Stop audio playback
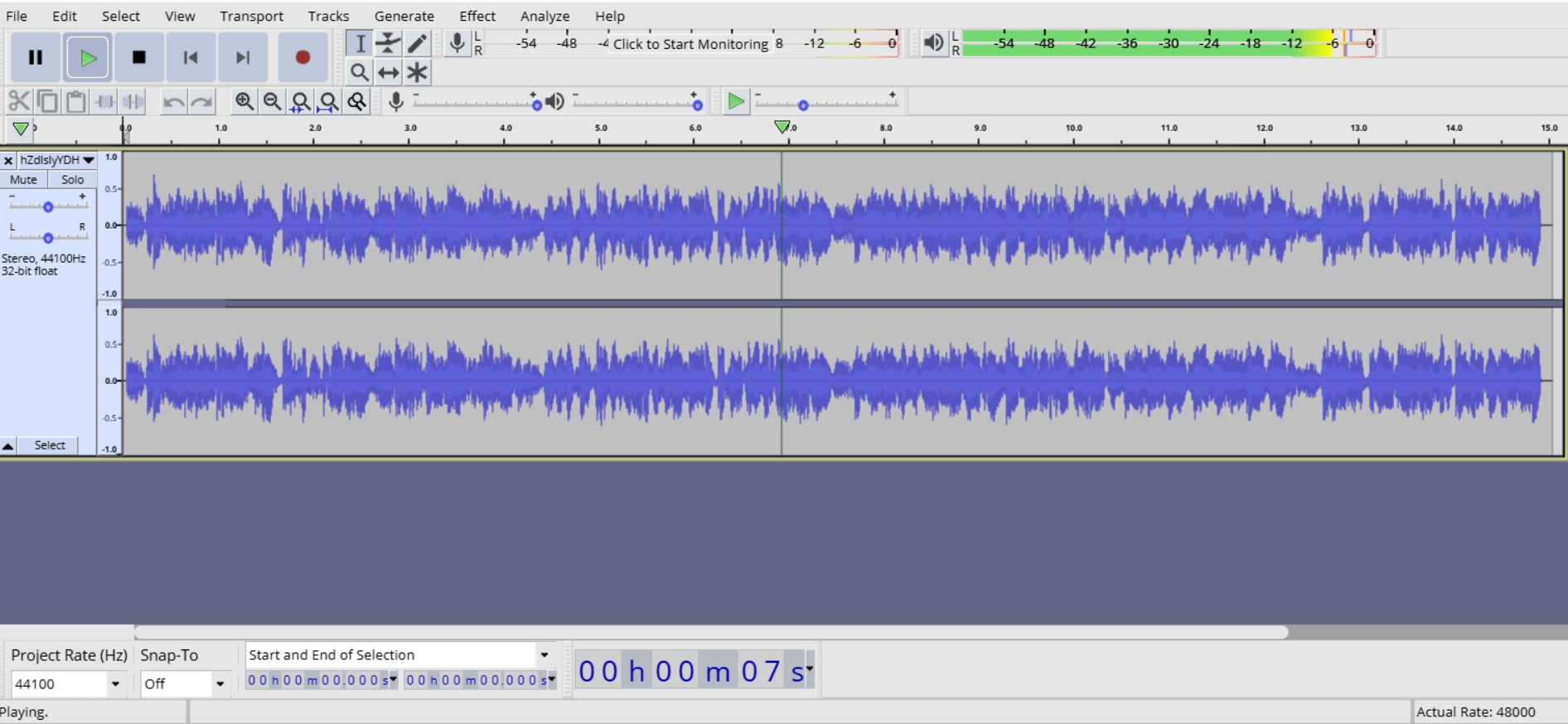This screenshot has width=1568, height=724. [x=138, y=57]
